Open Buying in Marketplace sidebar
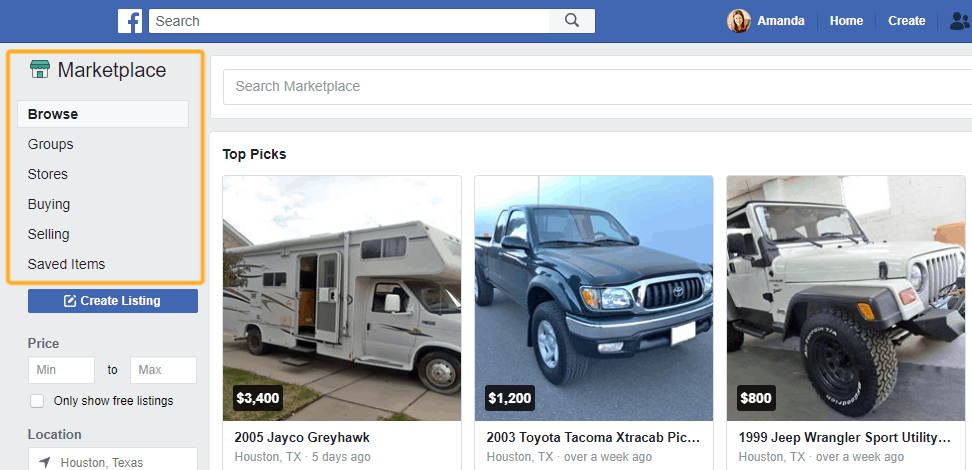Image resolution: width=972 pixels, height=470 pixels. coord(49,205)
